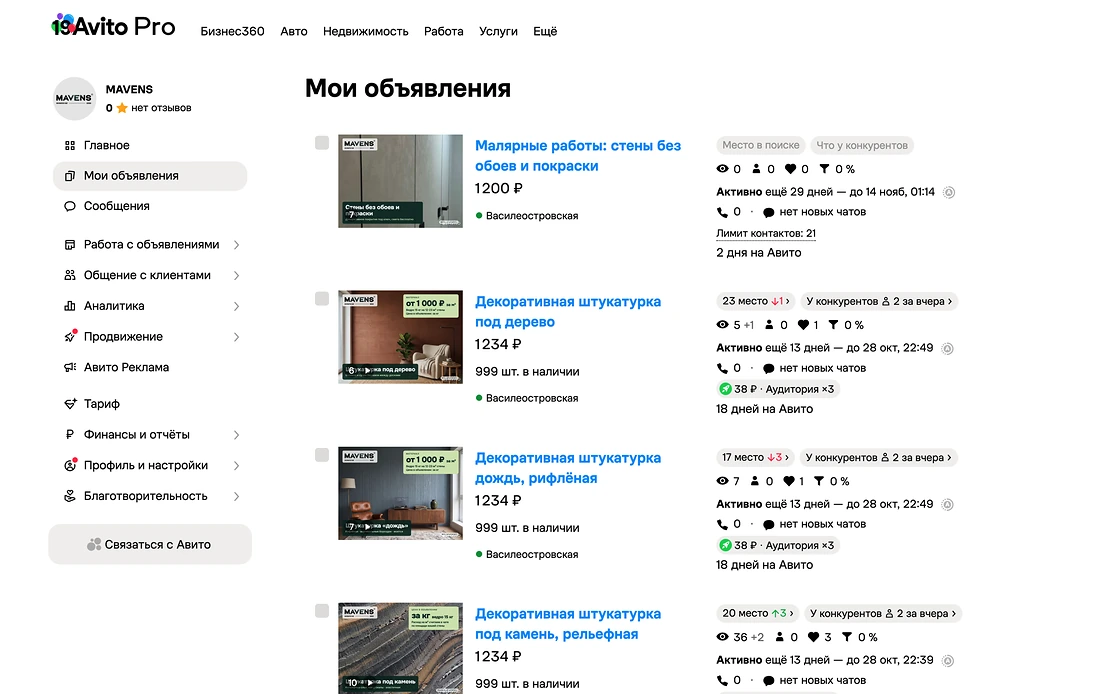The height and width of the screenshot is (694, 1120).
Task: Click conversion funnel icon for дождь, рифлёная listing
Action: coord(819,481)
